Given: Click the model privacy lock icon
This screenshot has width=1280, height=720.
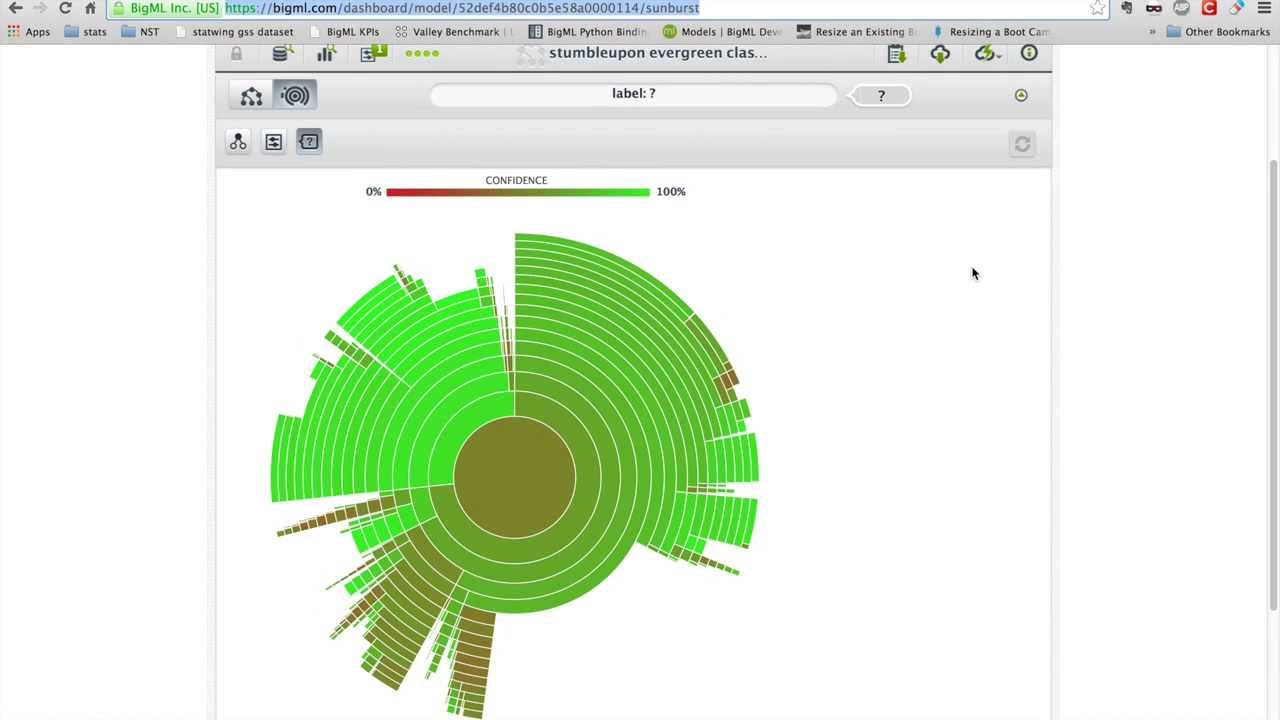Looking at the screenshot, I should pos(236,54).
